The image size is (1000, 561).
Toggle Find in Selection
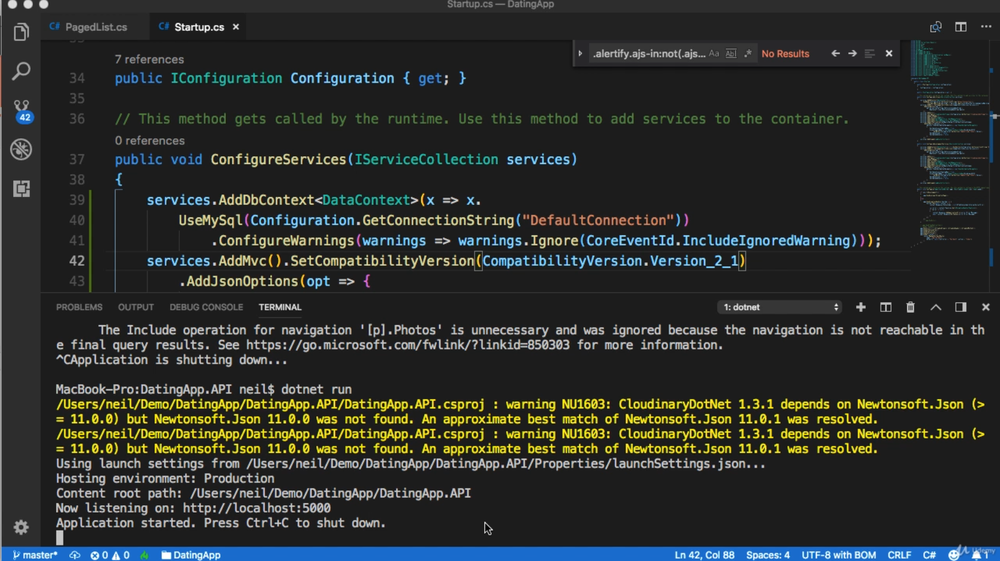click(x=870, y=54)
